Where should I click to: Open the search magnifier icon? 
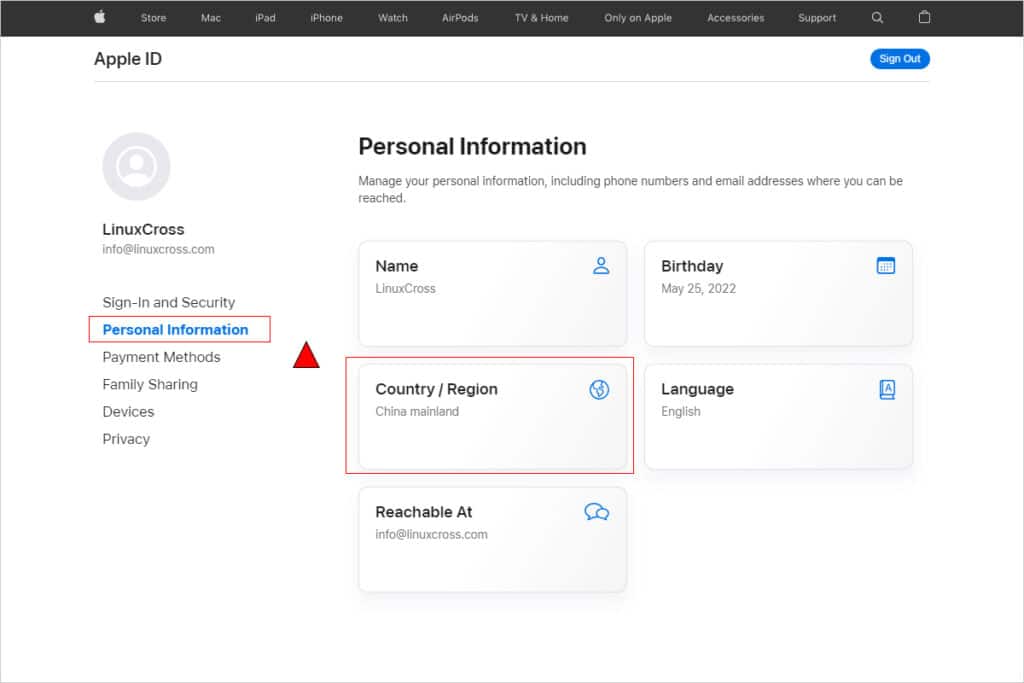pos(877,18)
